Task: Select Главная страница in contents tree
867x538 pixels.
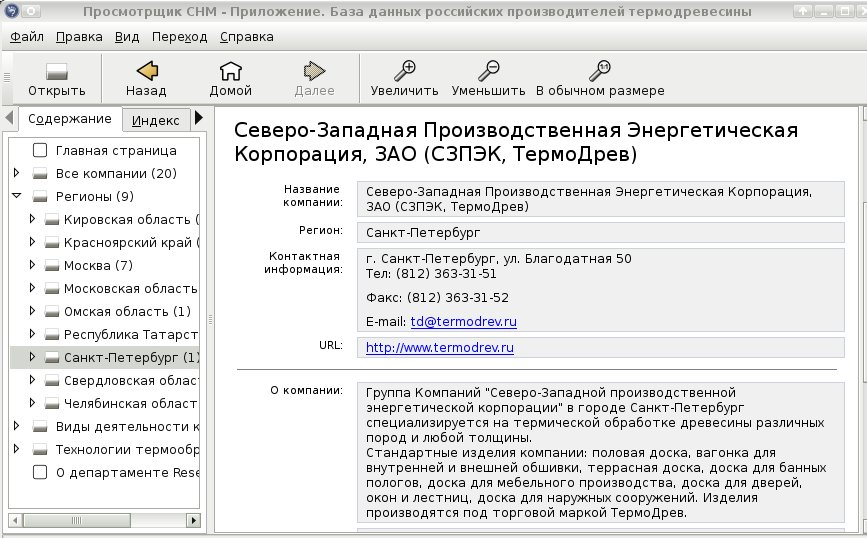Action: (116, 150)
